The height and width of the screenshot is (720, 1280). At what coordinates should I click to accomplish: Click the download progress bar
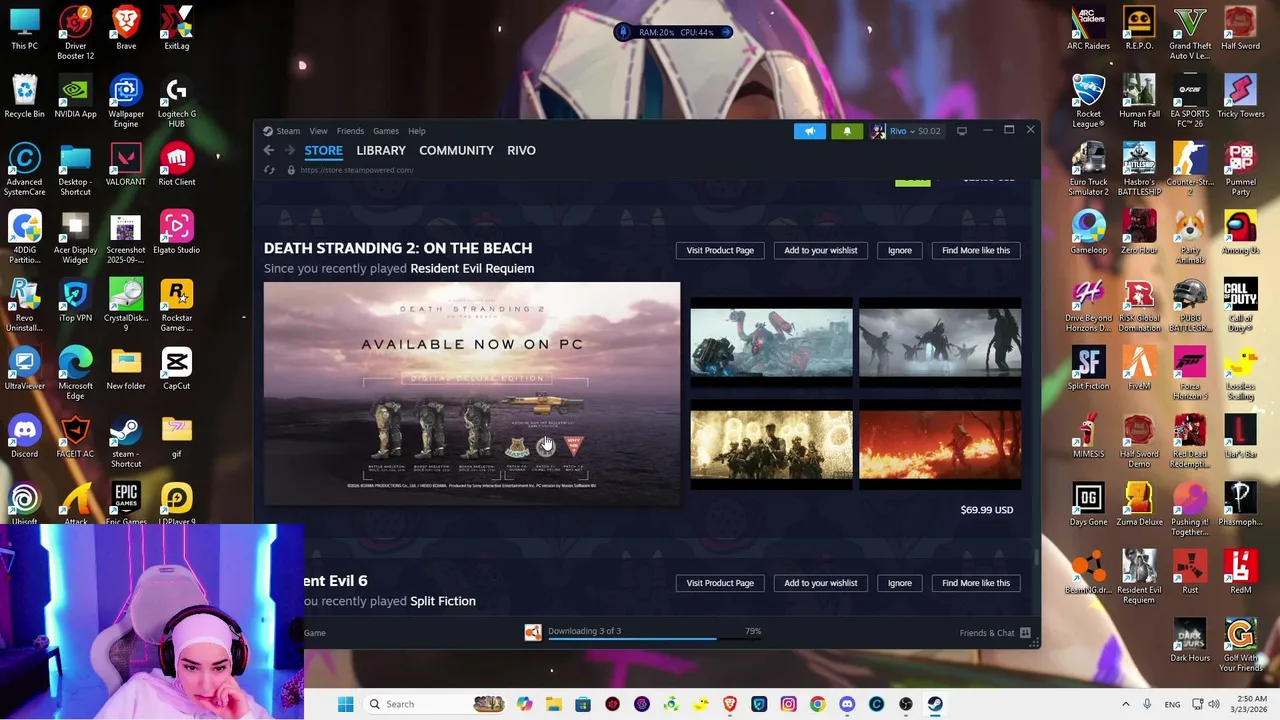pos(654,639)
